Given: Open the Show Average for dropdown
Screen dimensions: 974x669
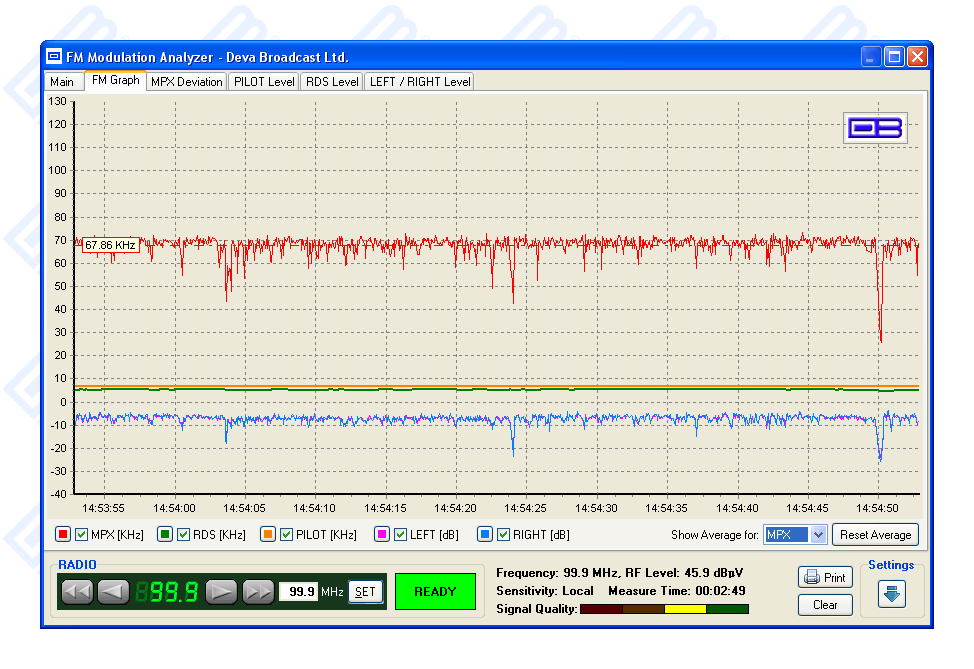Looking at the screenshot, I should click(x=817, y=535).
